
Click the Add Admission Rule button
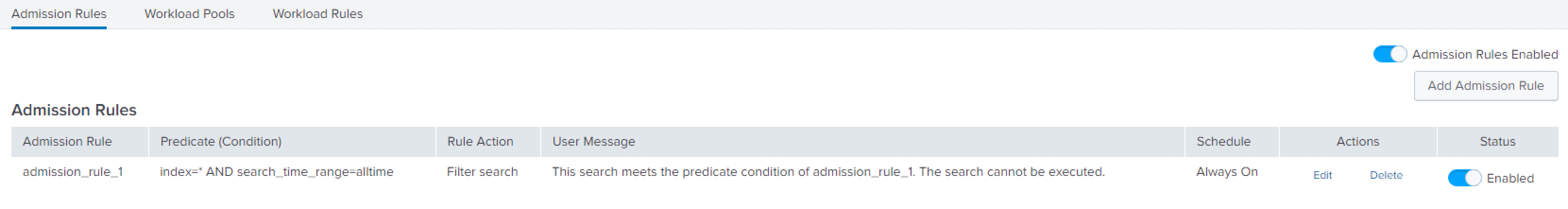pyautogui.click(x=1485, y=86)
